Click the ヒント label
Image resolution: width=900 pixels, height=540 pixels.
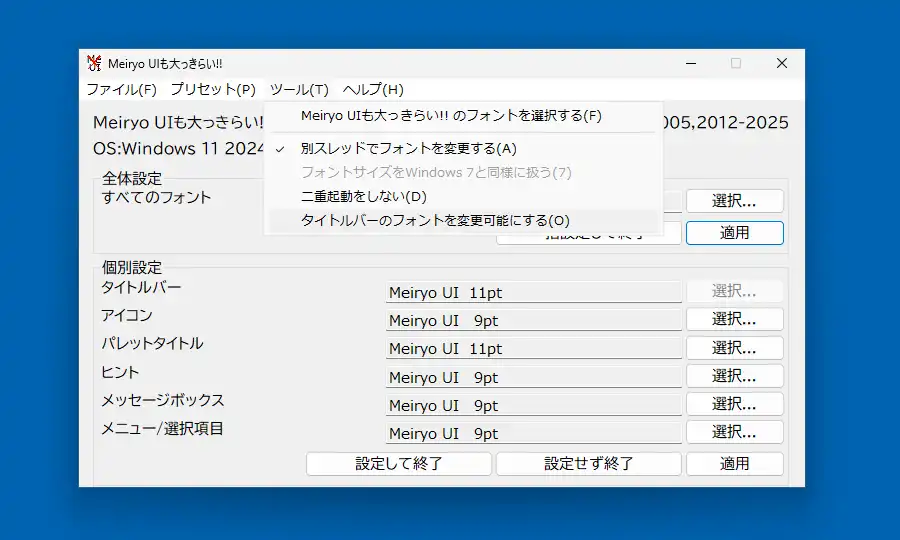[x=120, y=372]
